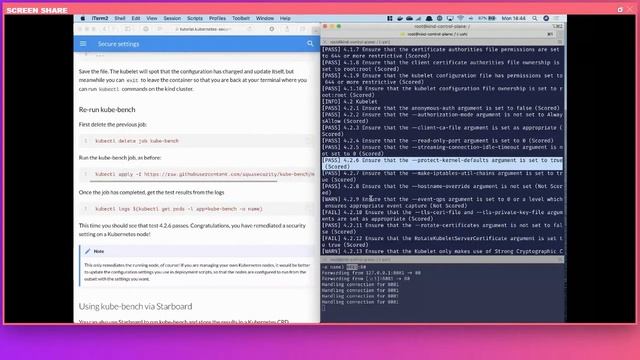Click the display mirroring menu bar icon

pos(450,18)
